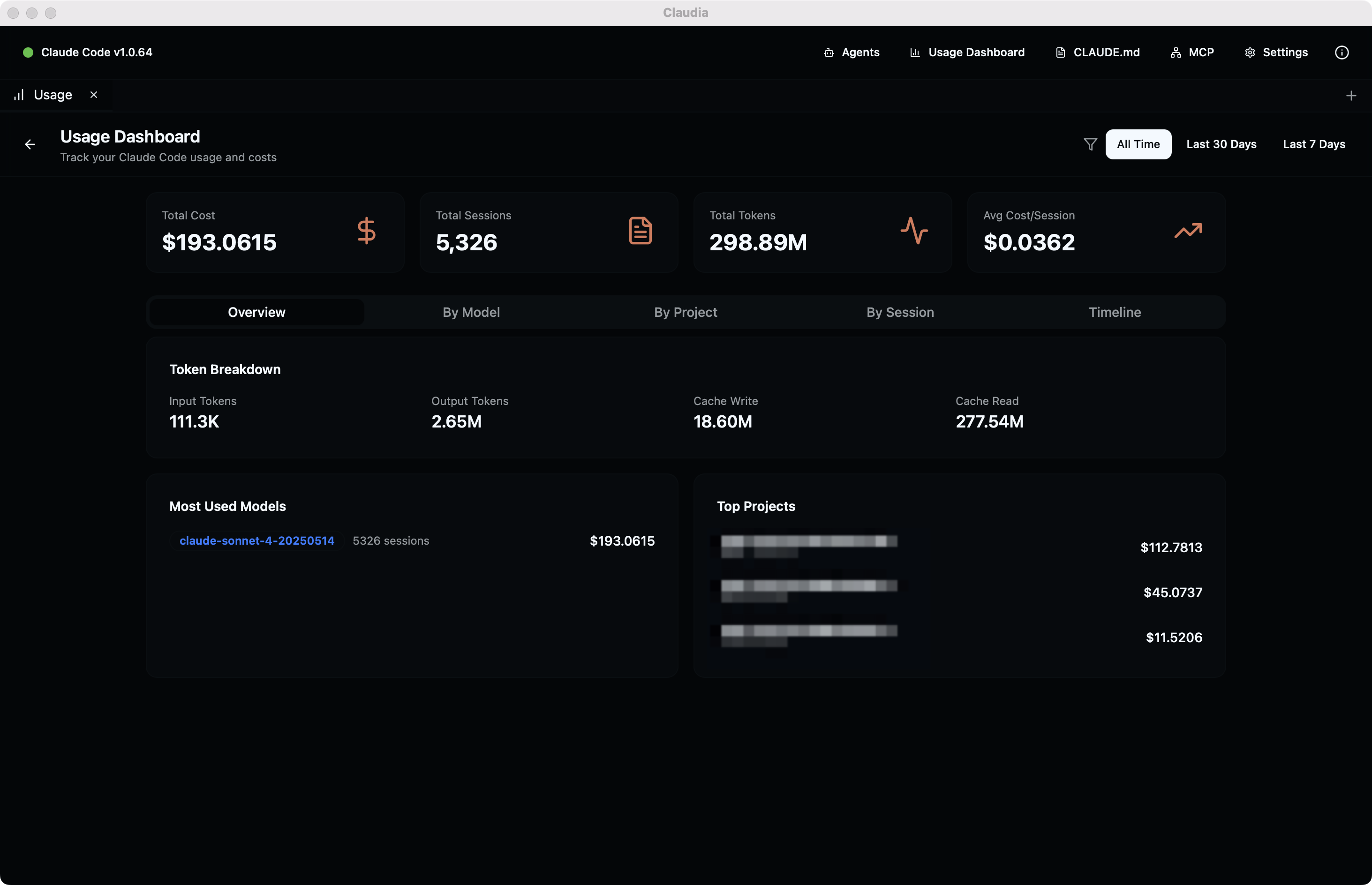Click the green connection status dot
This screenshot has height=885, width=1372.
pos(28,52)
